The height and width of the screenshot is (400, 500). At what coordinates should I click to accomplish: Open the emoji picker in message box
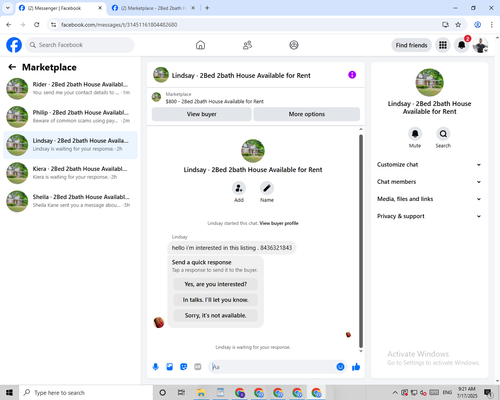(x=340, y=367)
